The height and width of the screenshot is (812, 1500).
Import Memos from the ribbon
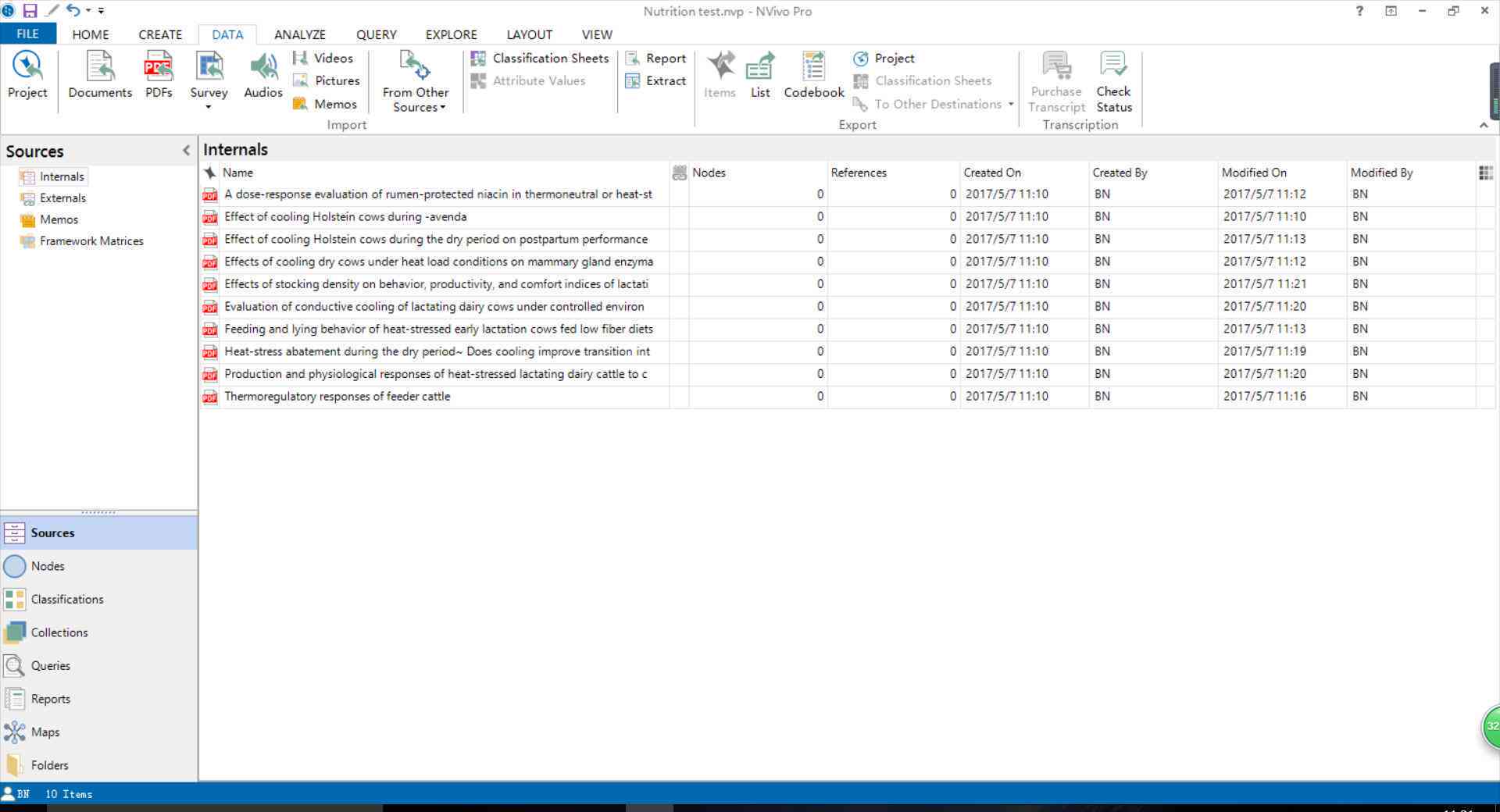324,104
